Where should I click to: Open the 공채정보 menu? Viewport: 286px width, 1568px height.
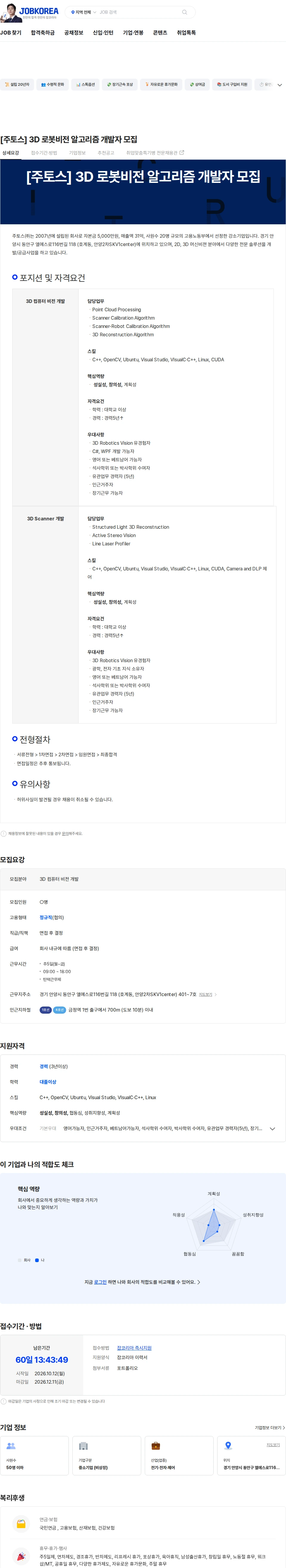(74, 33)
